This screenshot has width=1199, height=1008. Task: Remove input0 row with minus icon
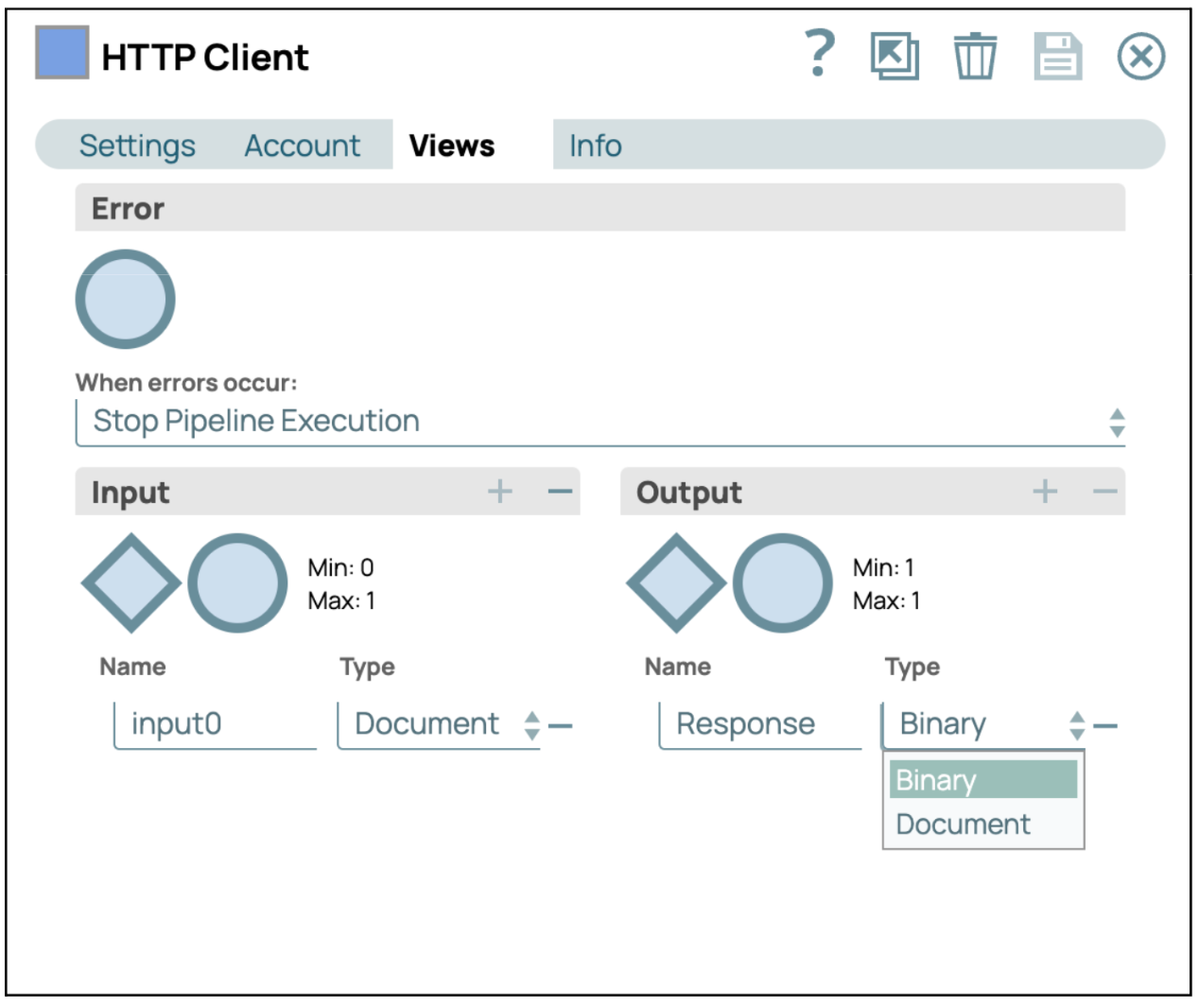coord(561,726)
